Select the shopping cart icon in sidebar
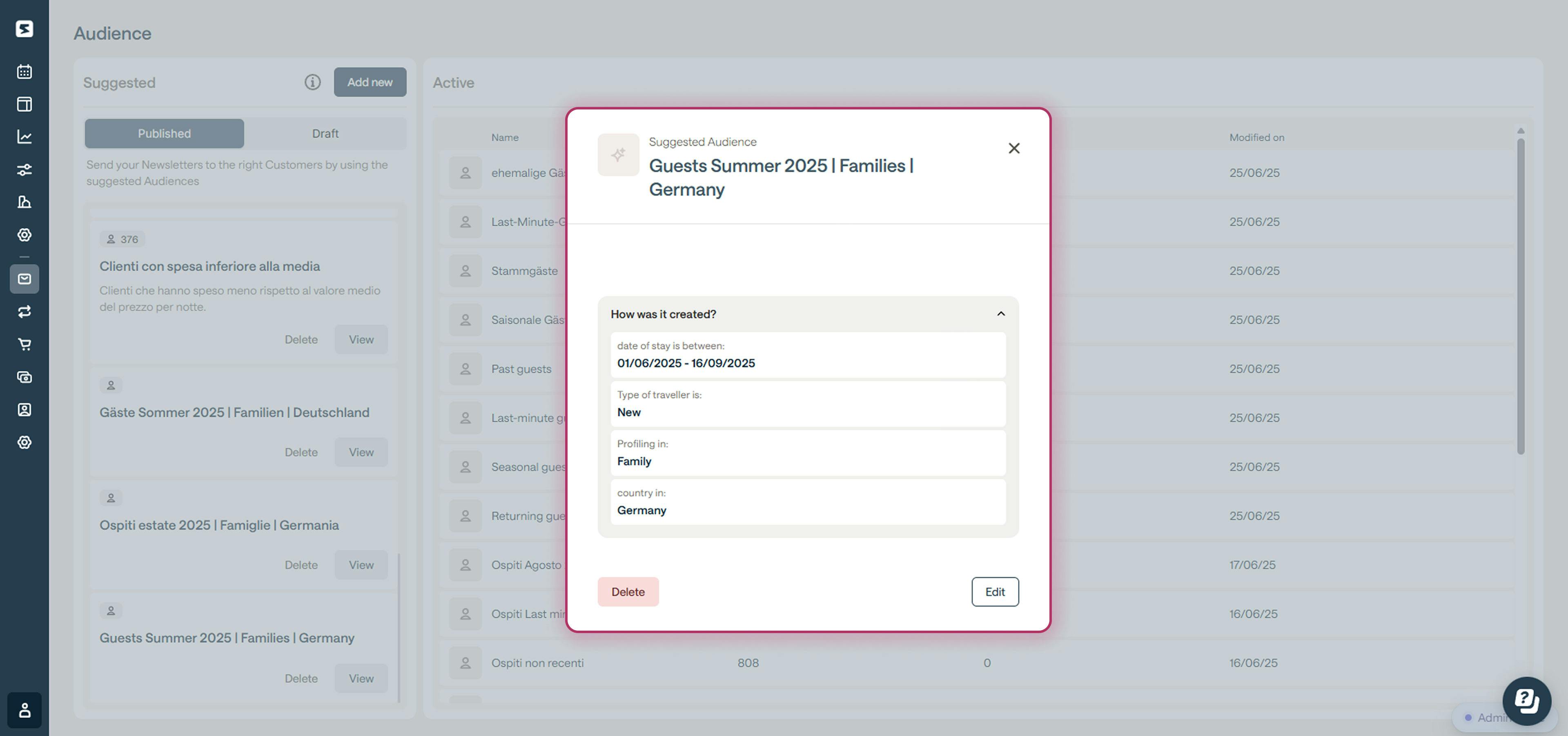Image resolution: width=1568 pixels, height=736 pixels. click(24, 344)
